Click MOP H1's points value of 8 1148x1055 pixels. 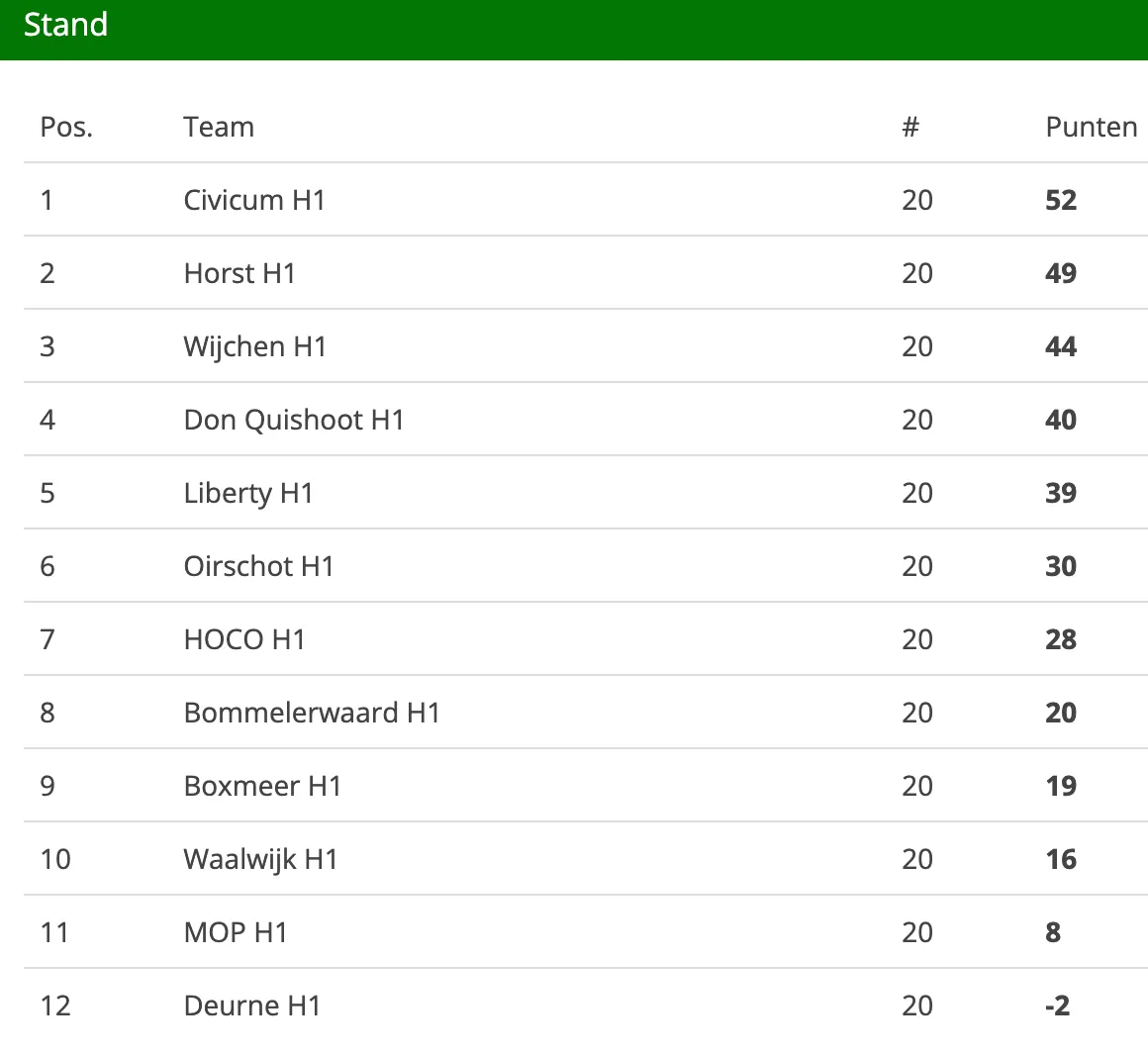(1053, 932)
